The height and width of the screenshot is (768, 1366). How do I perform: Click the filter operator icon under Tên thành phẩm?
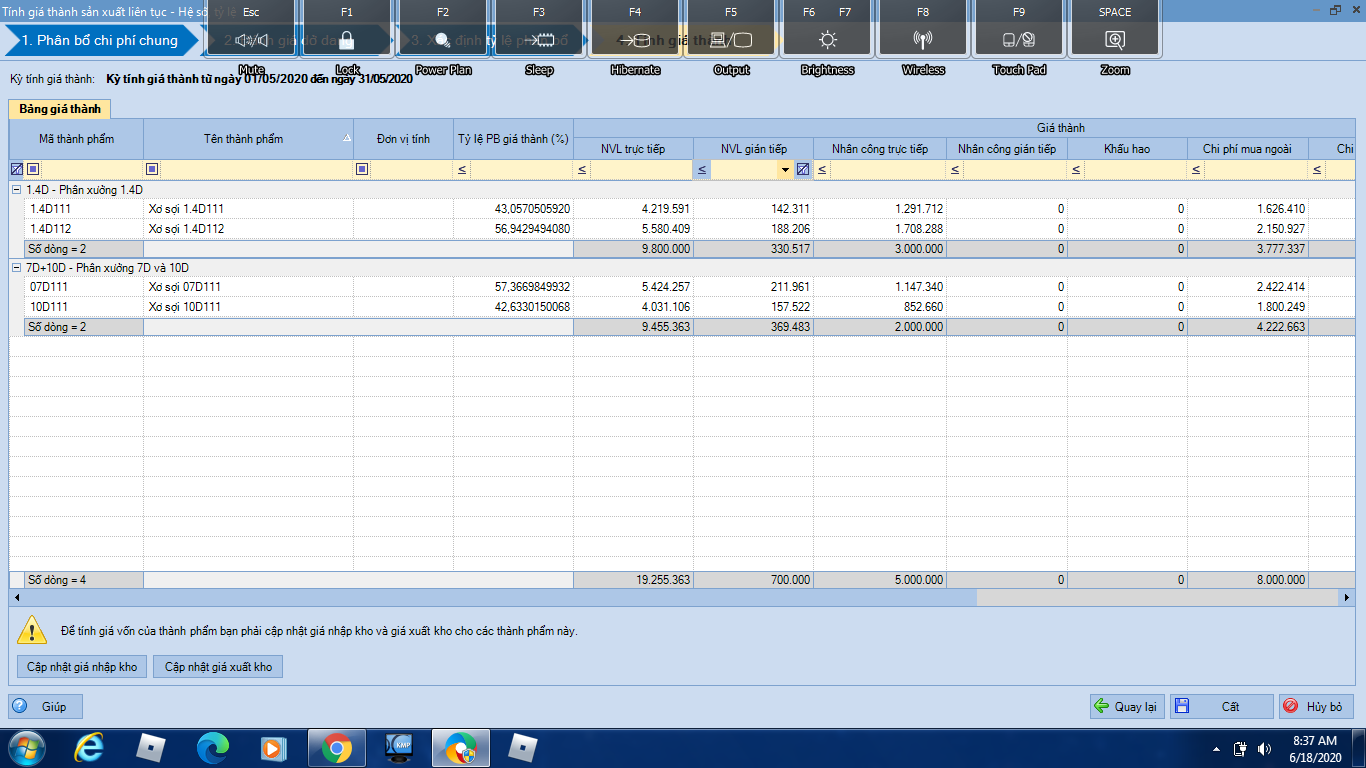[153, 170]
